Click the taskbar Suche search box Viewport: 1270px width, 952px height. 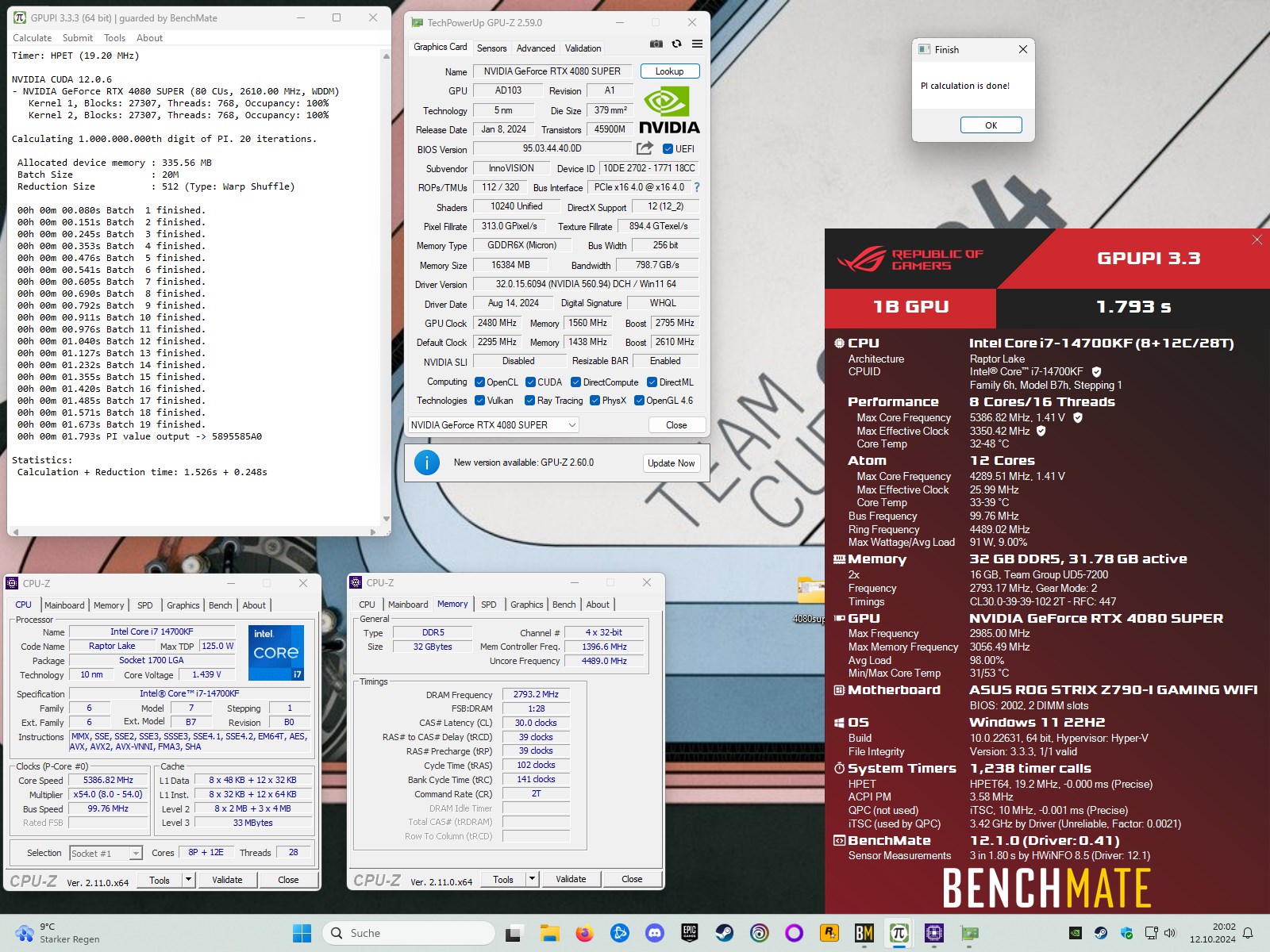tap(409, 933)
